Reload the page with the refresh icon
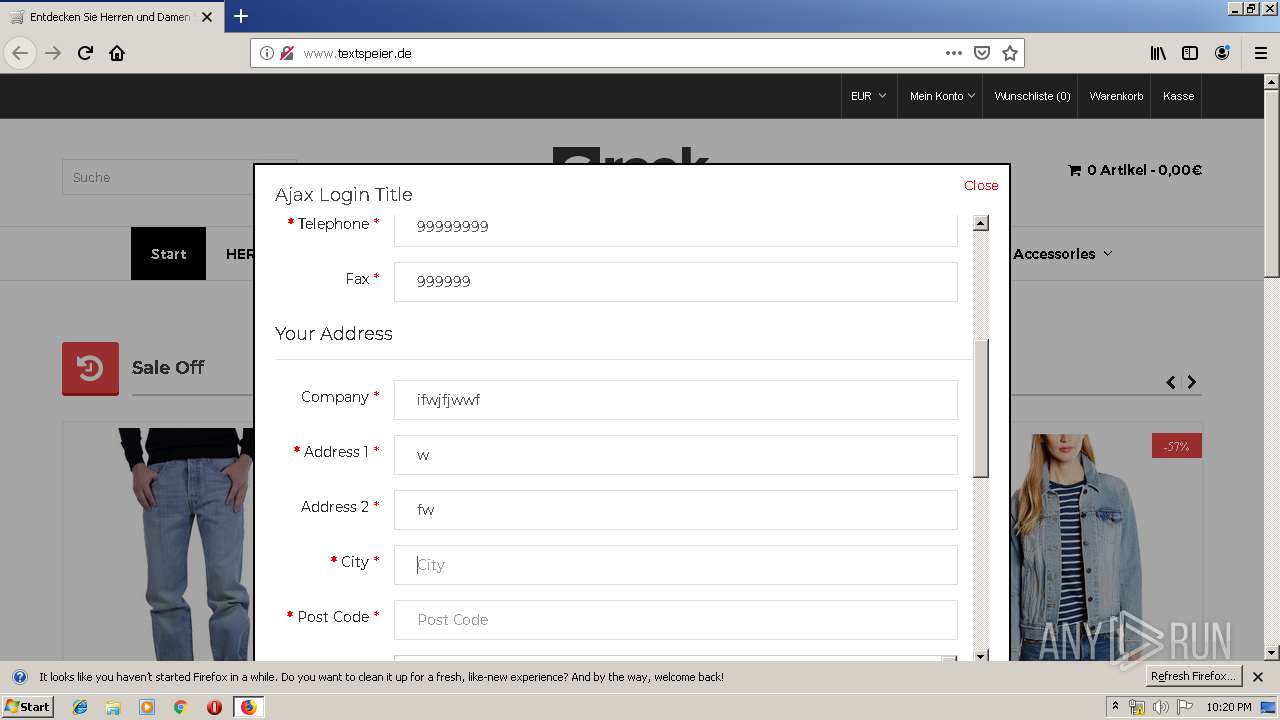 coord(85,53)
